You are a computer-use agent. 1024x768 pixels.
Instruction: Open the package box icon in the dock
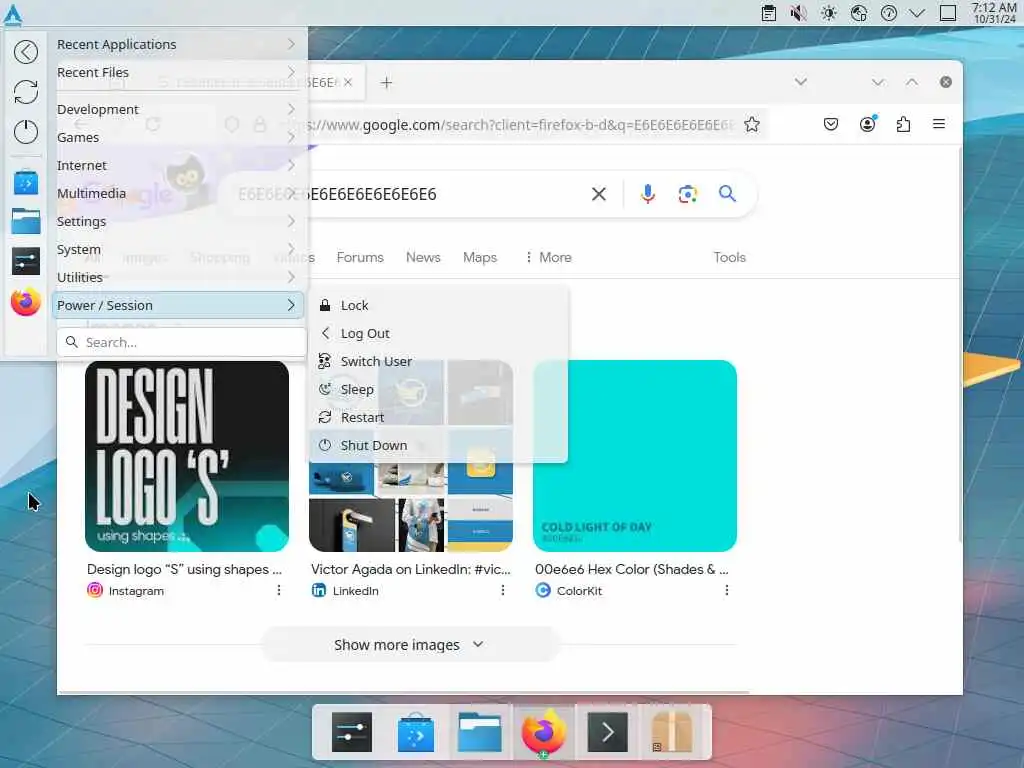(671, 733)
